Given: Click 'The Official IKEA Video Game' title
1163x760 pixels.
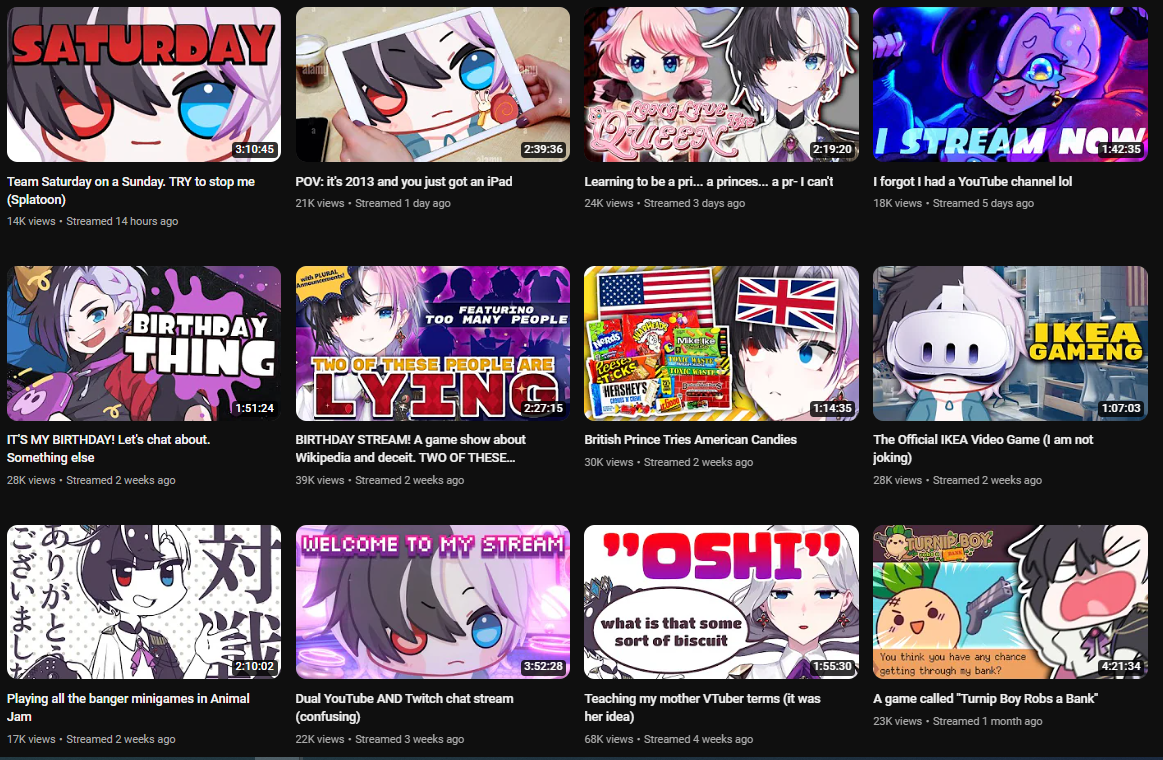Looking at the screenshot, I should pyautogui.click(x=983, y=449).
